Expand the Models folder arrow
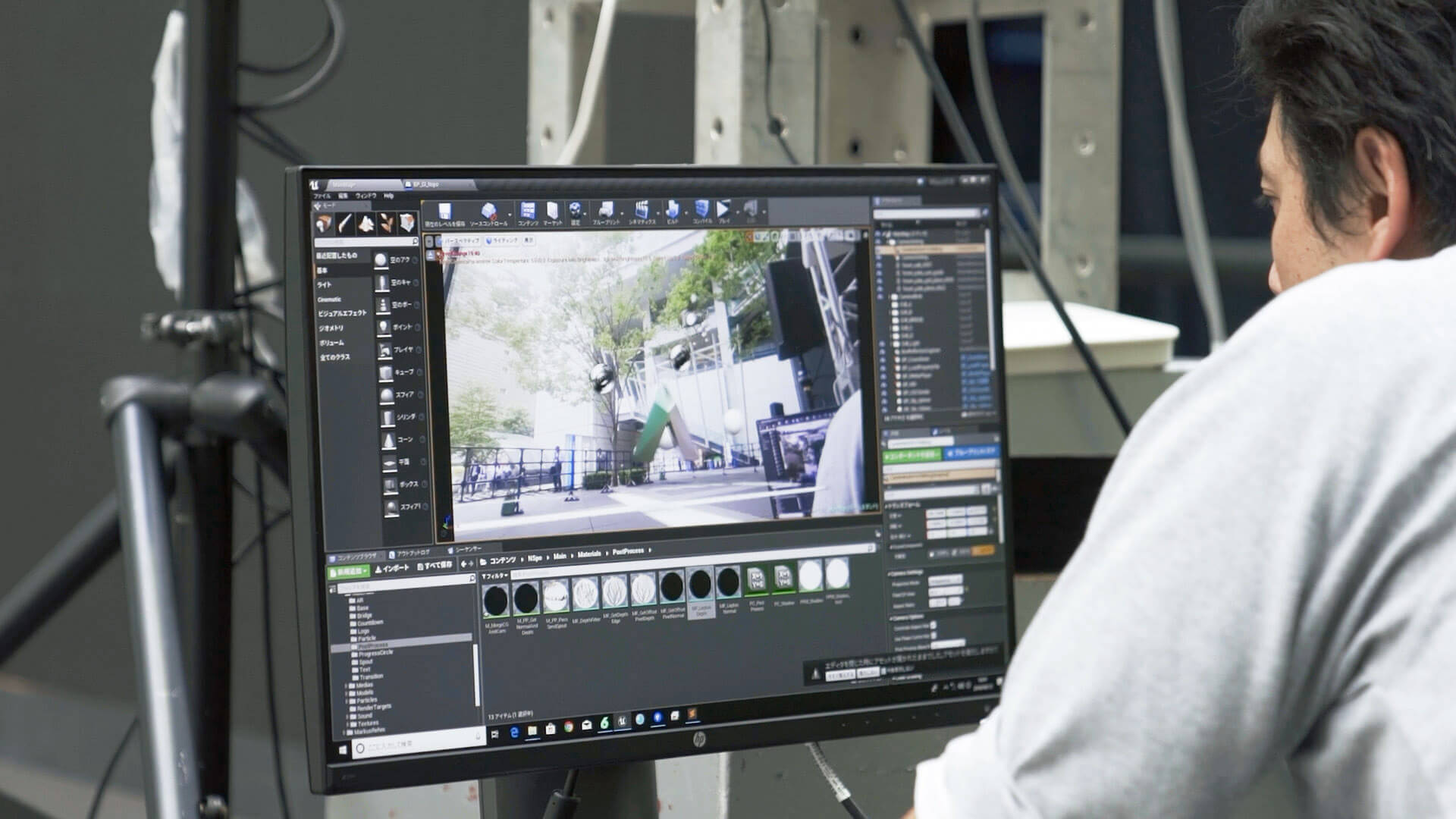1456x819 pixels. (347, 692)
